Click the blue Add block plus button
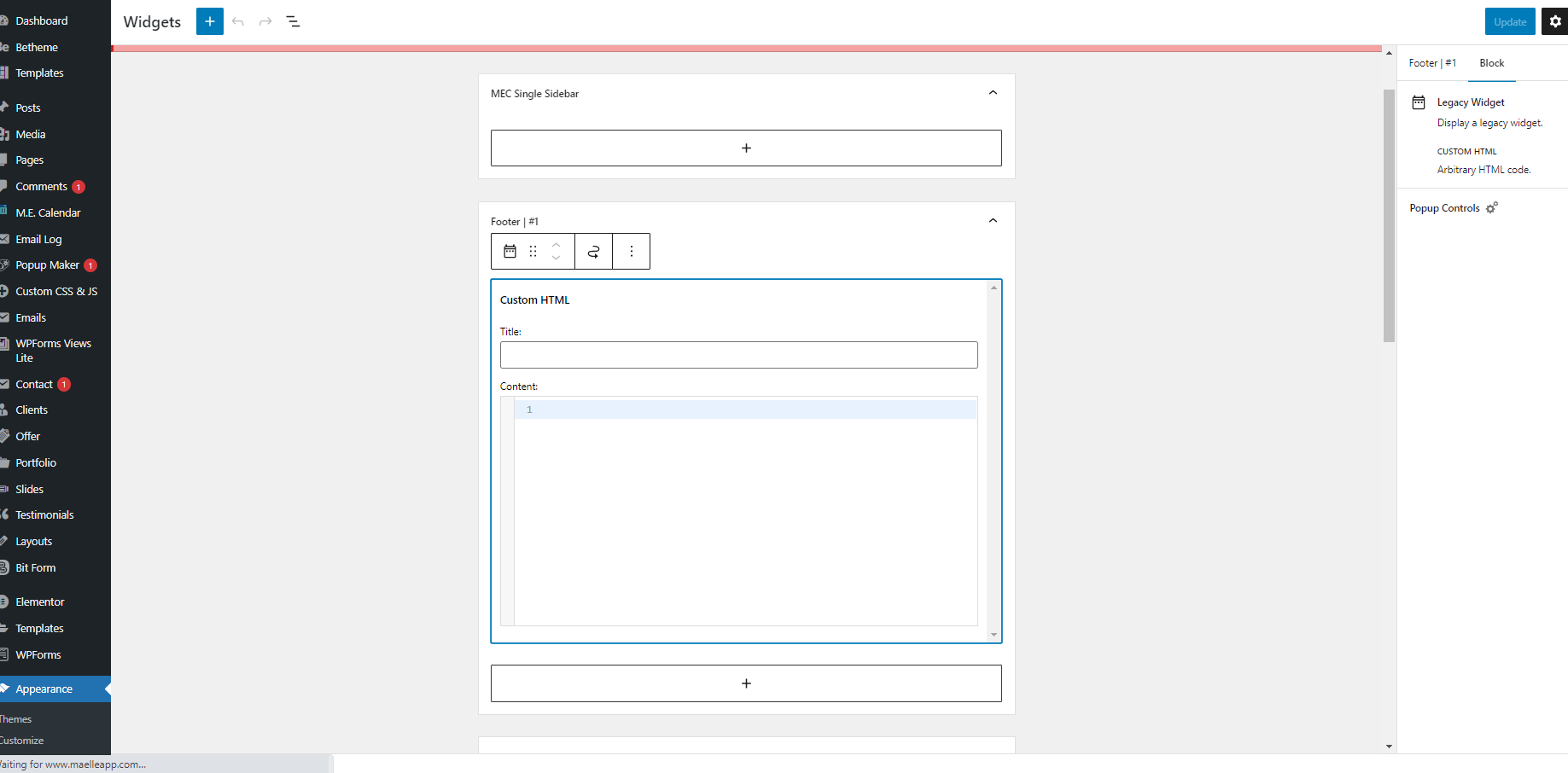This screenshot has height=773, width=1568. coord(210,21)
